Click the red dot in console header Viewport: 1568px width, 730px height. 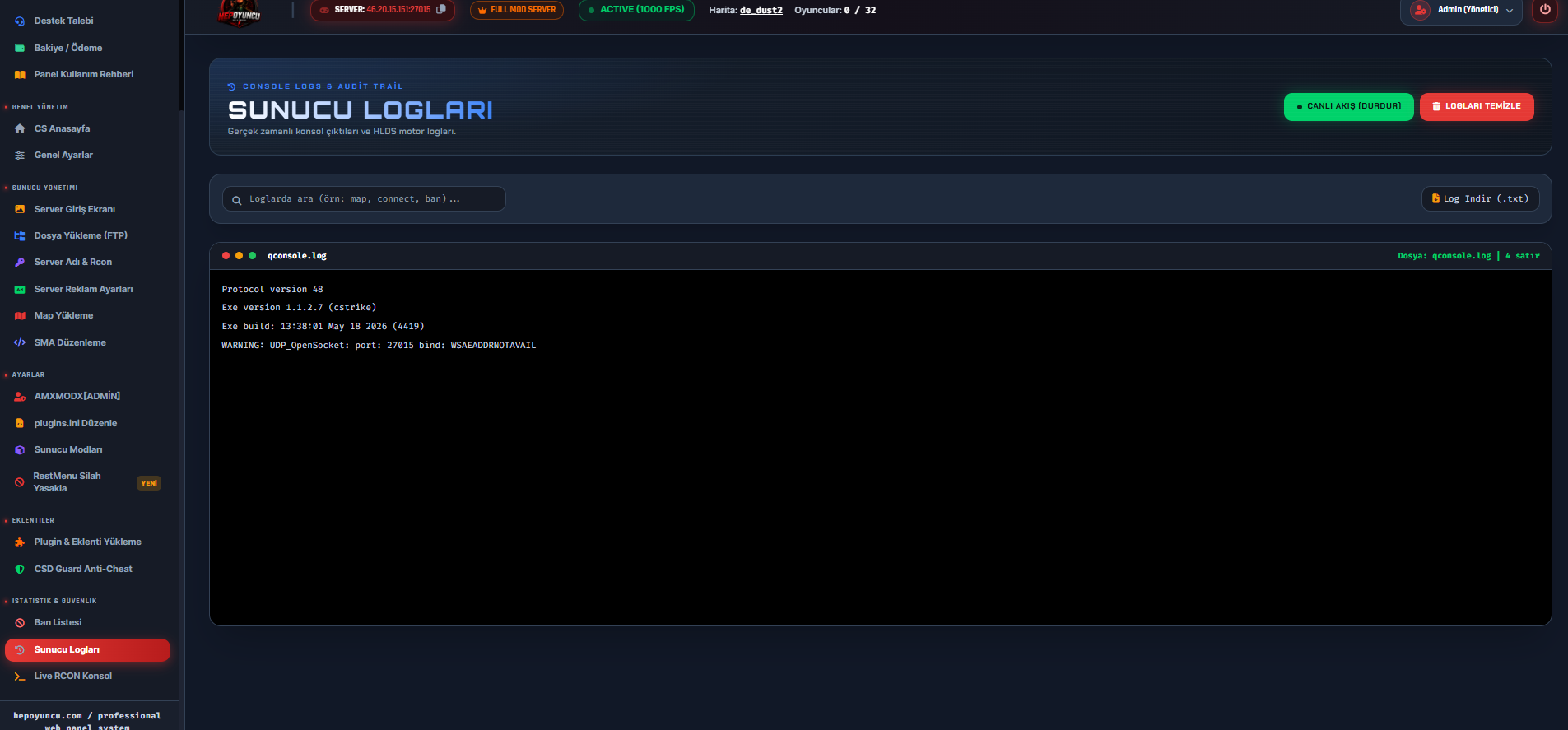(226, 256)
